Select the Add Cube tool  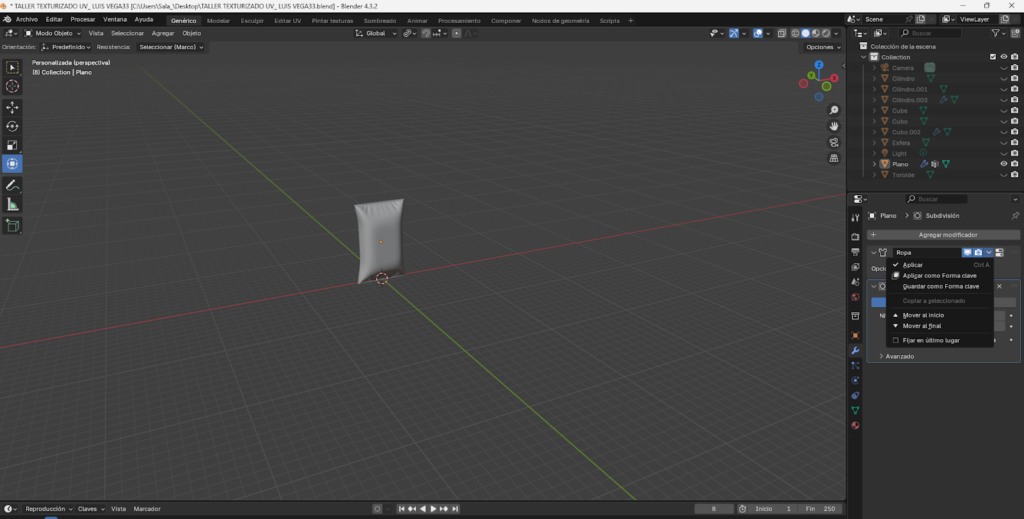[x=12, y=226]
